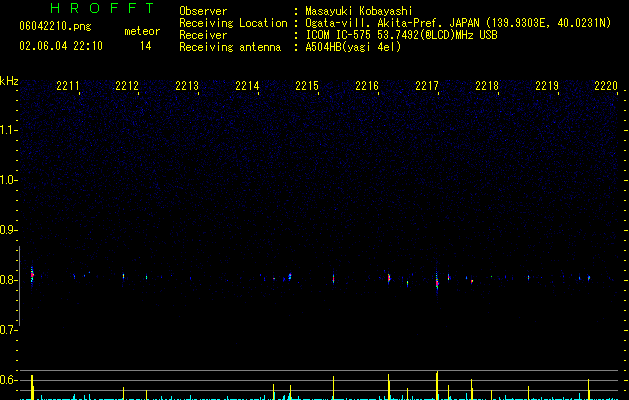Click the 2213 time marker

(187, 86)
